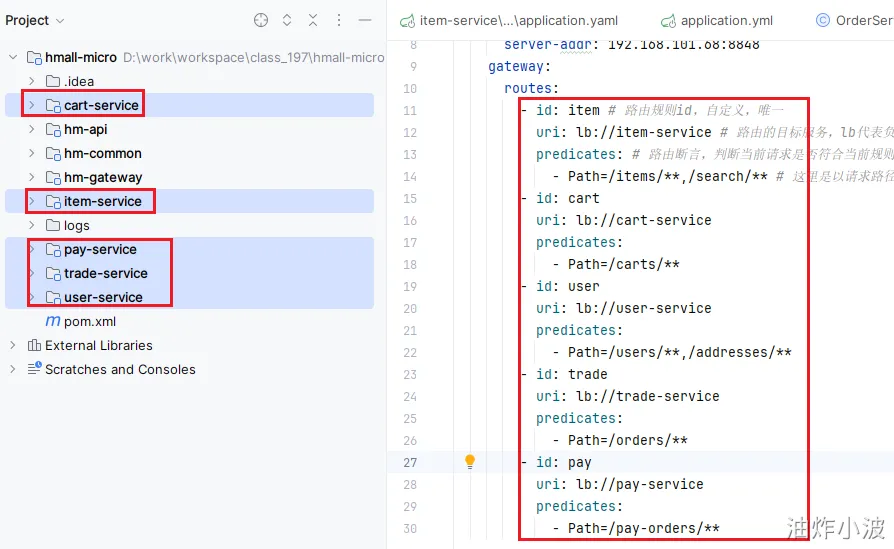
Task: Open the OrderSer class tab
Action: click(x=855, y=20)
